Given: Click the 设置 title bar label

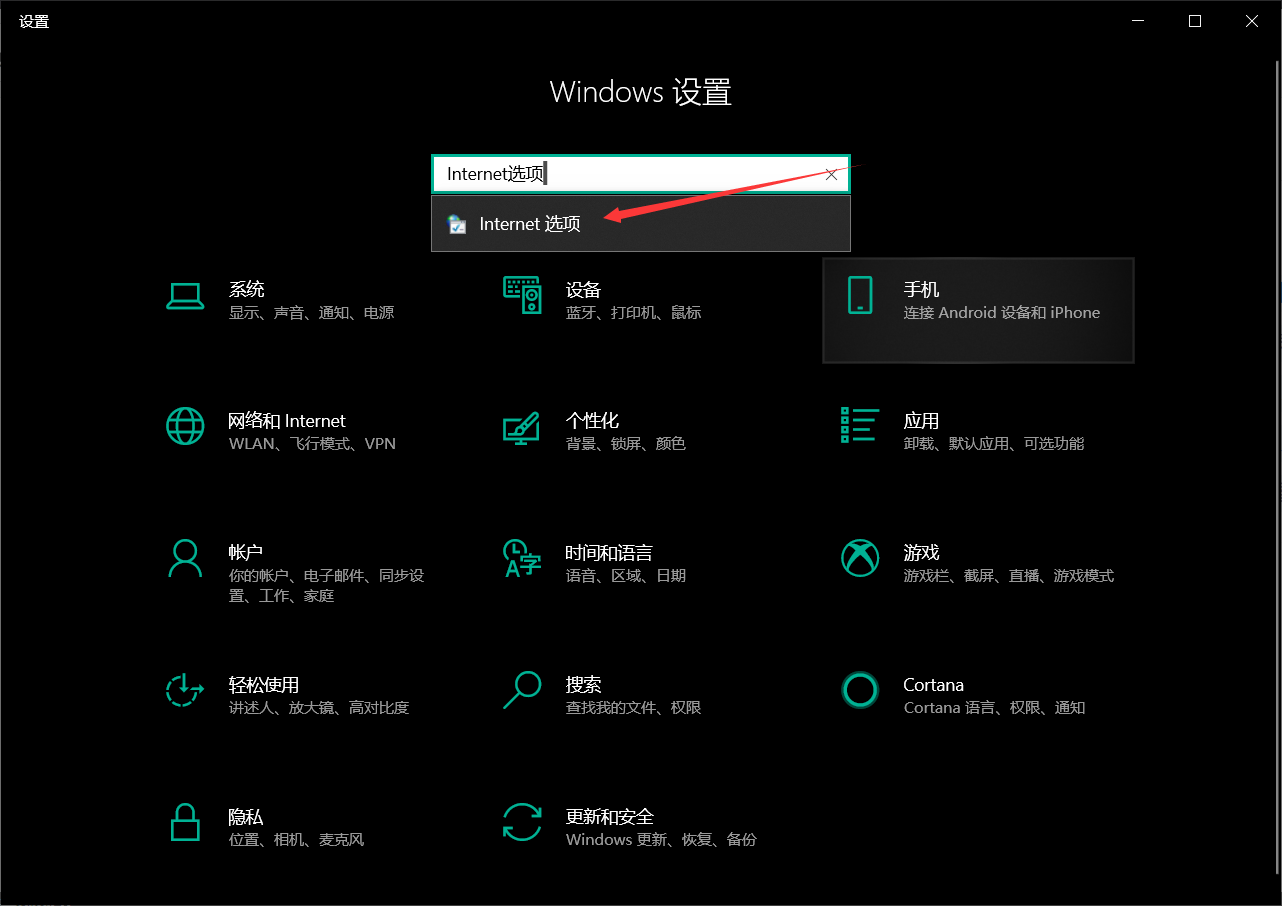Looking at the screenshot, I should pyautogui.click(x=33, y=20).
